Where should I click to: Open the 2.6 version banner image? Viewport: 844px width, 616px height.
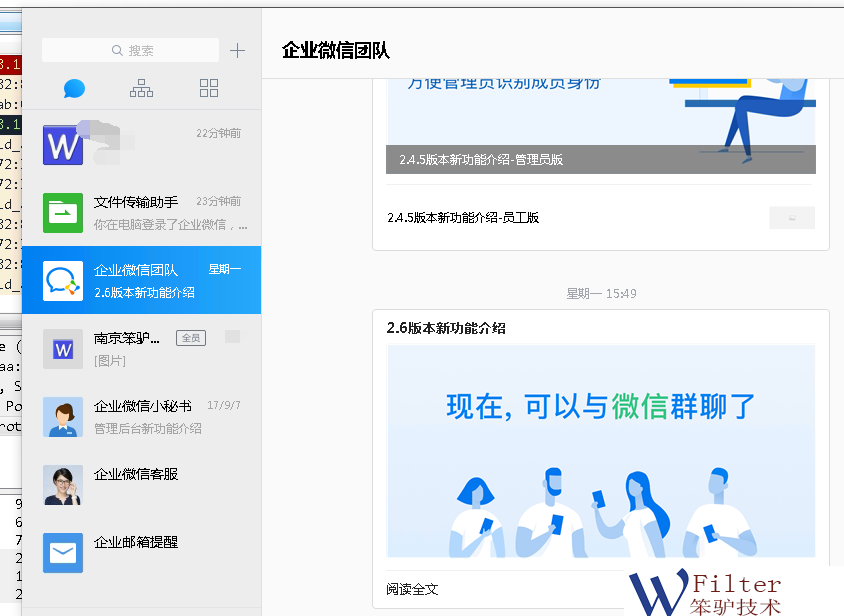(x=600, y=450)
